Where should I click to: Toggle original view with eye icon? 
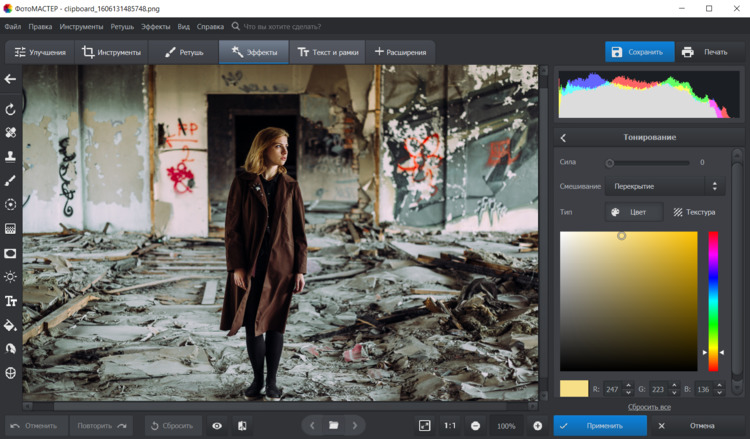(x=217, y=426)
